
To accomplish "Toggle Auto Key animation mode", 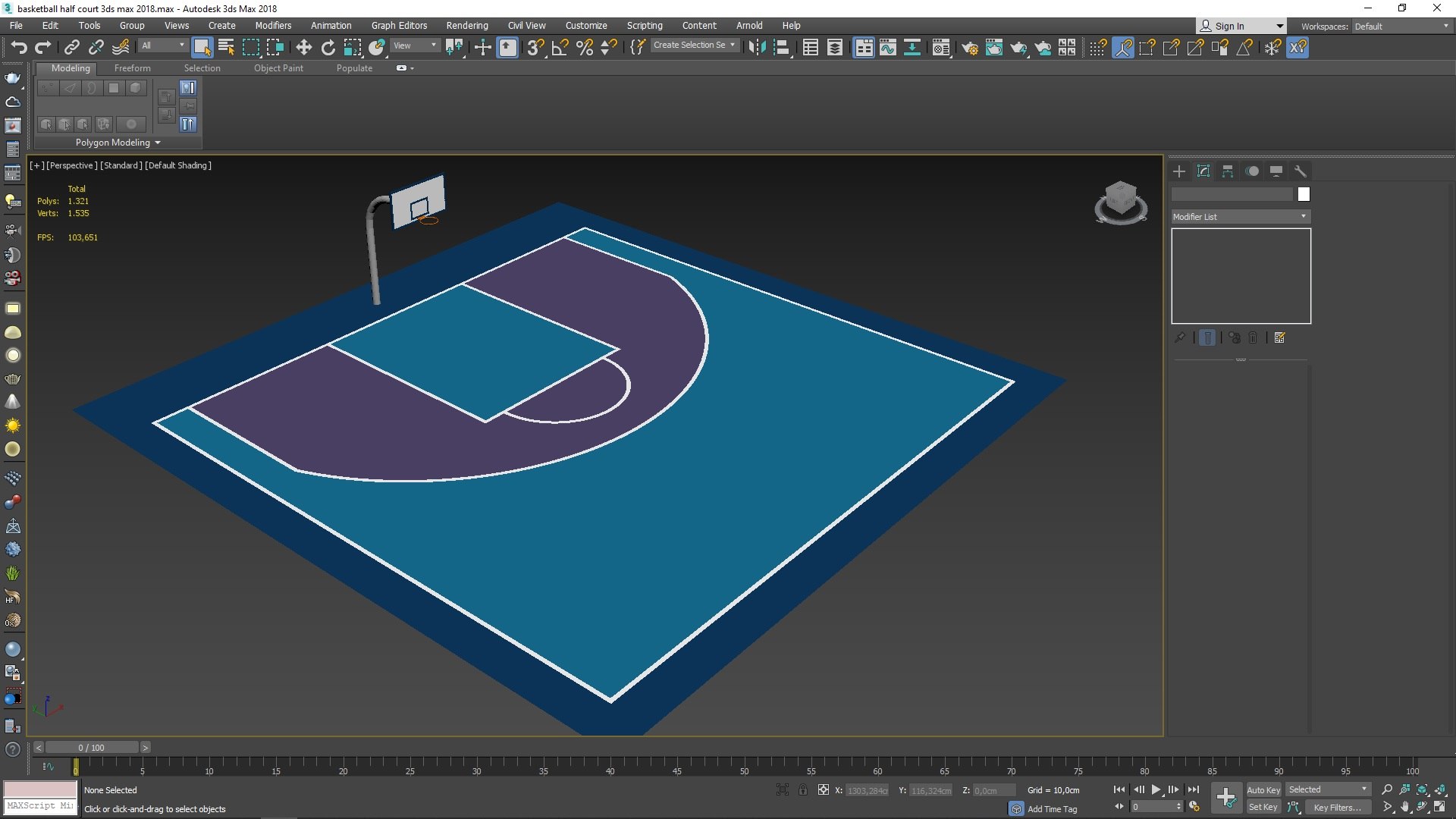I will click(1263, 790).
